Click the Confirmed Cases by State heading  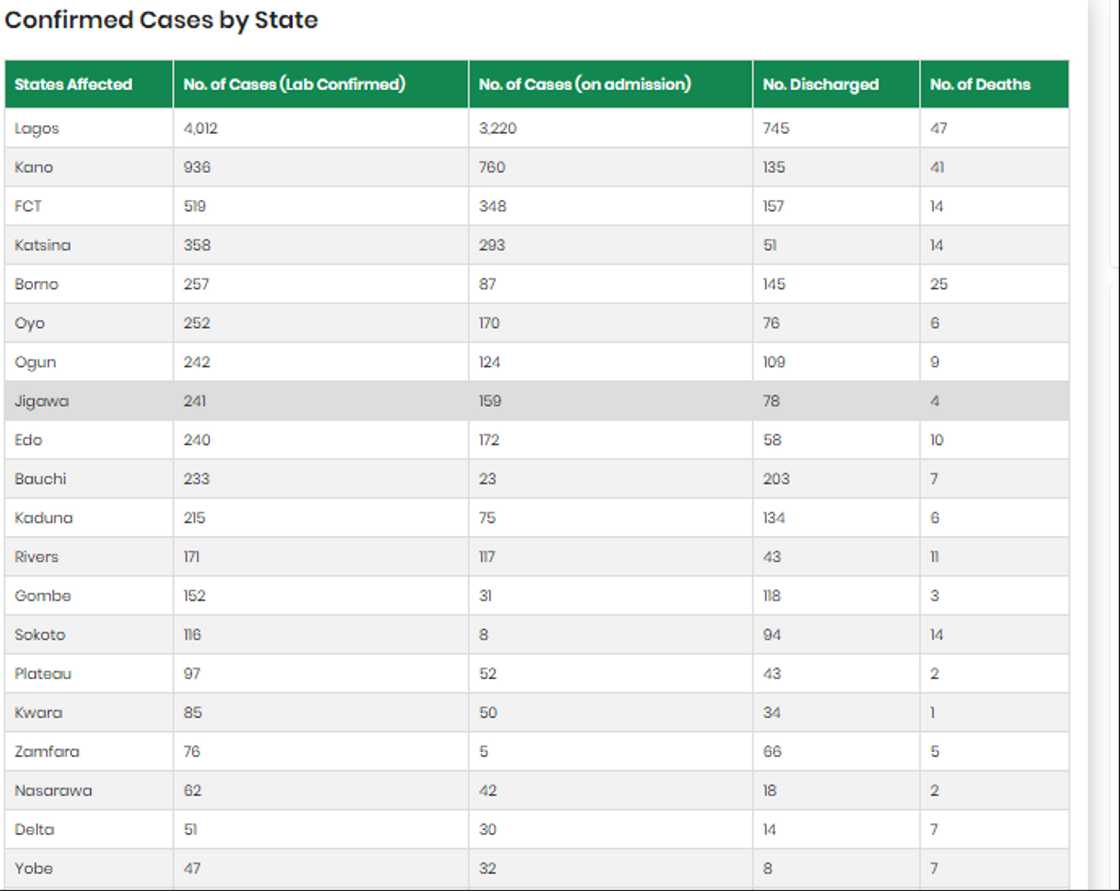(x=162, y=20)
